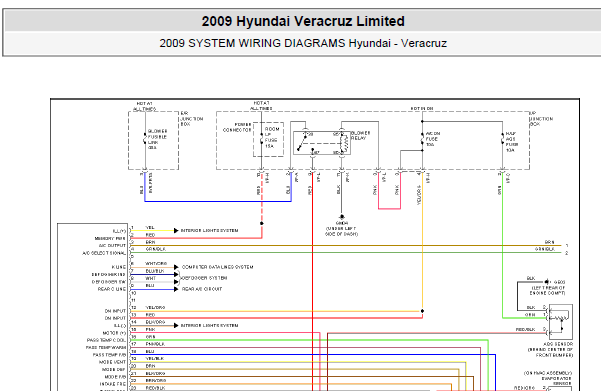Click the 'LEFT REAR OF ENGINE COMPT' note
The height and width of the screenshot is (391, 601).
click(548, 290)
